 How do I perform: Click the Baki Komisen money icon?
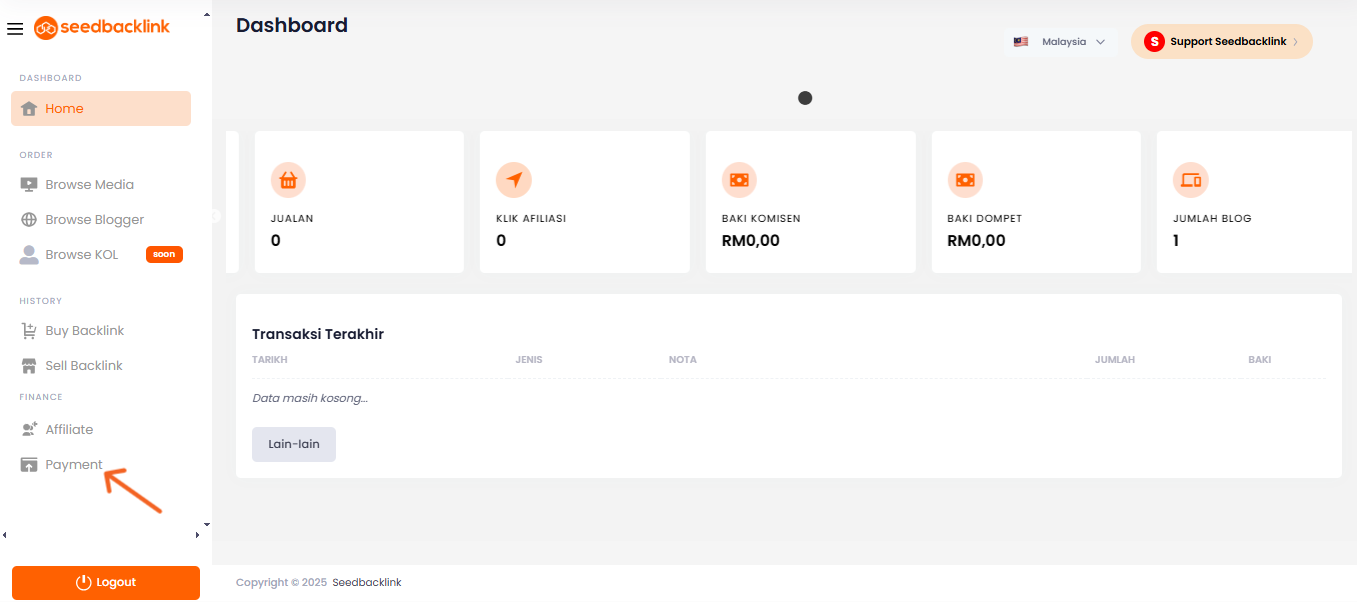click(x=739, y=180)
